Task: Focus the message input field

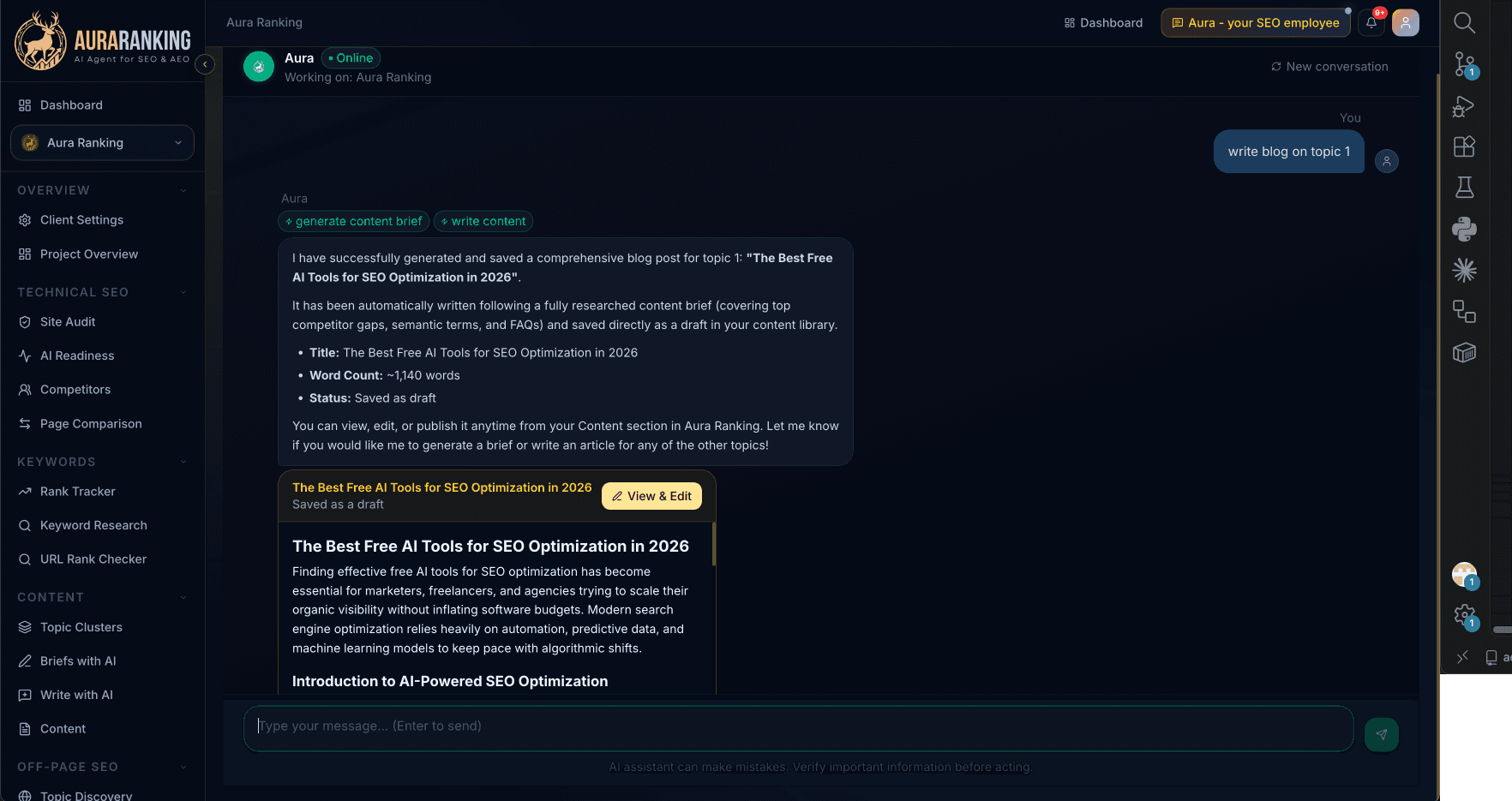Action: [798, 729]
